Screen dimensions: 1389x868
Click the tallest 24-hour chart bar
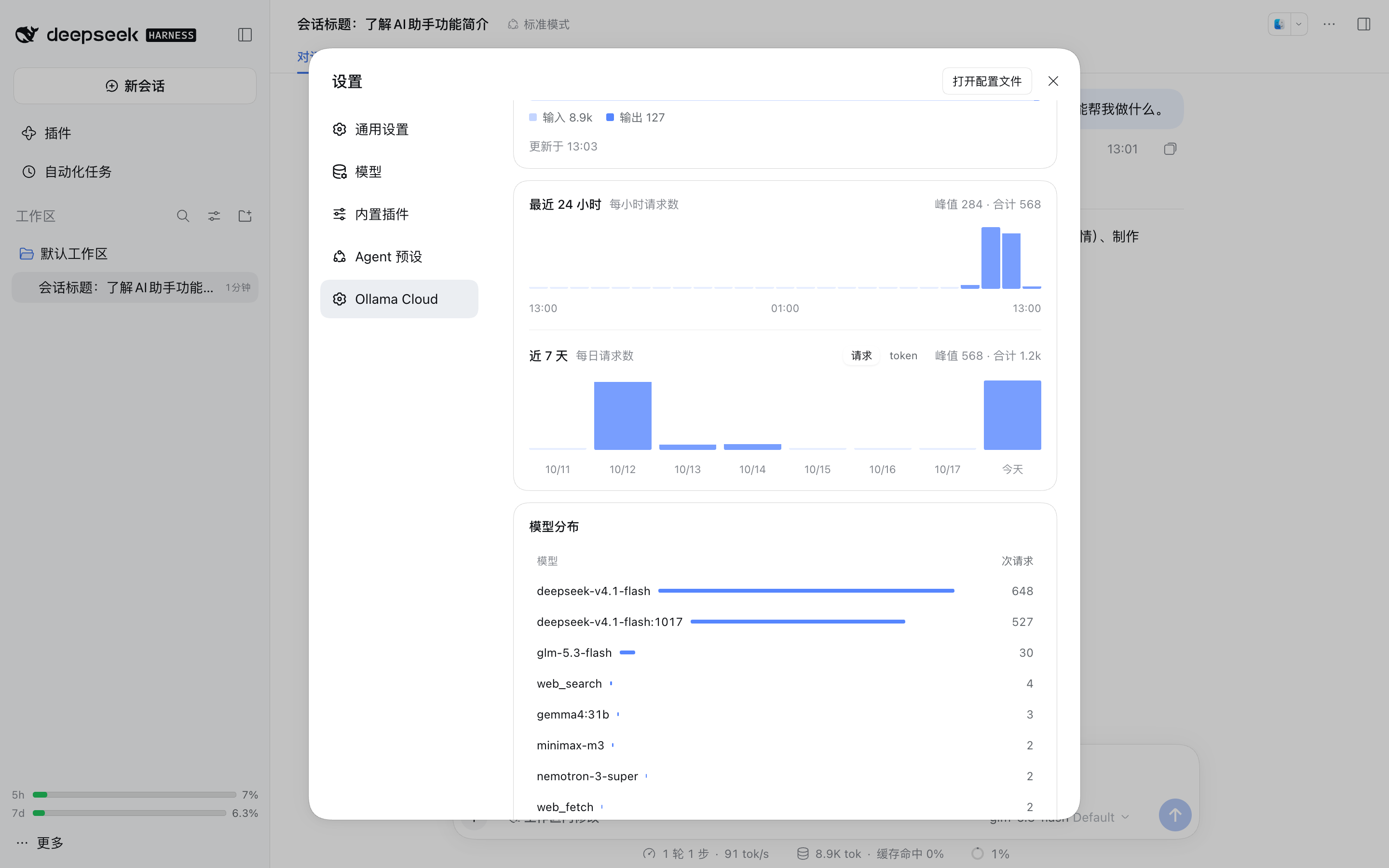pyautogui.click(x=991, y=258)
